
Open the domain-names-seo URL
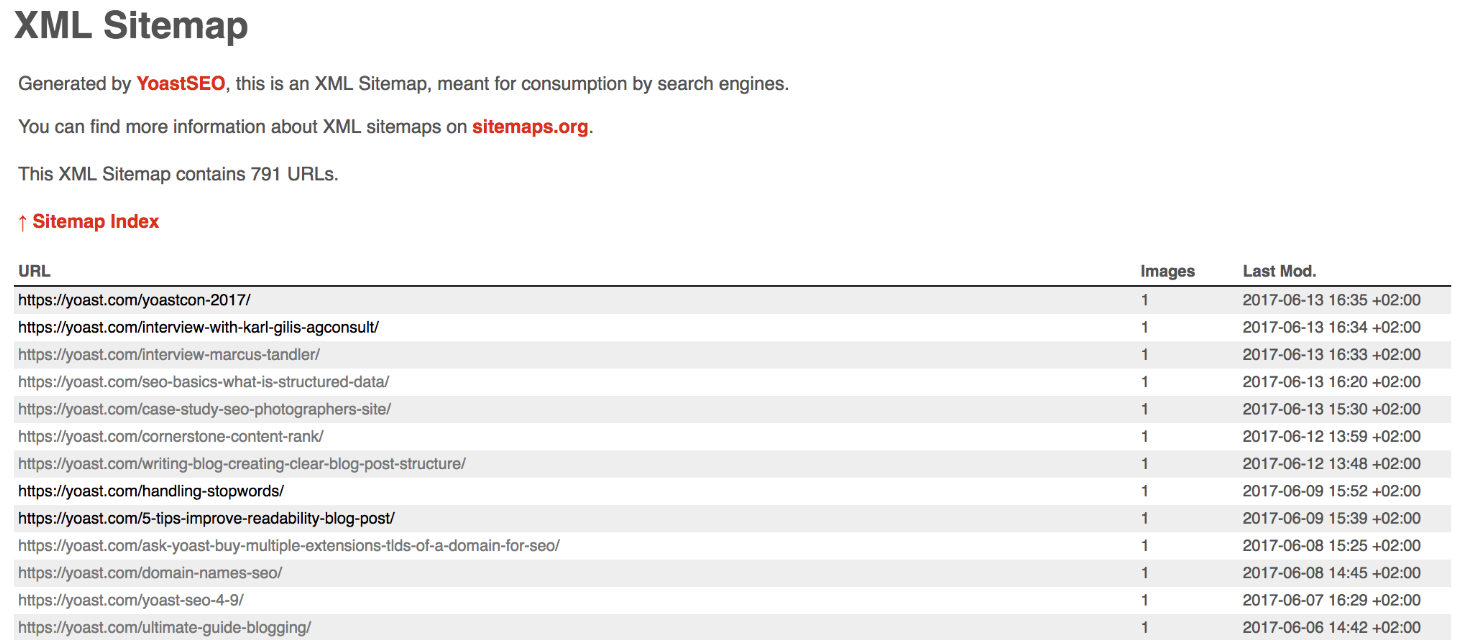pos(150,573)
